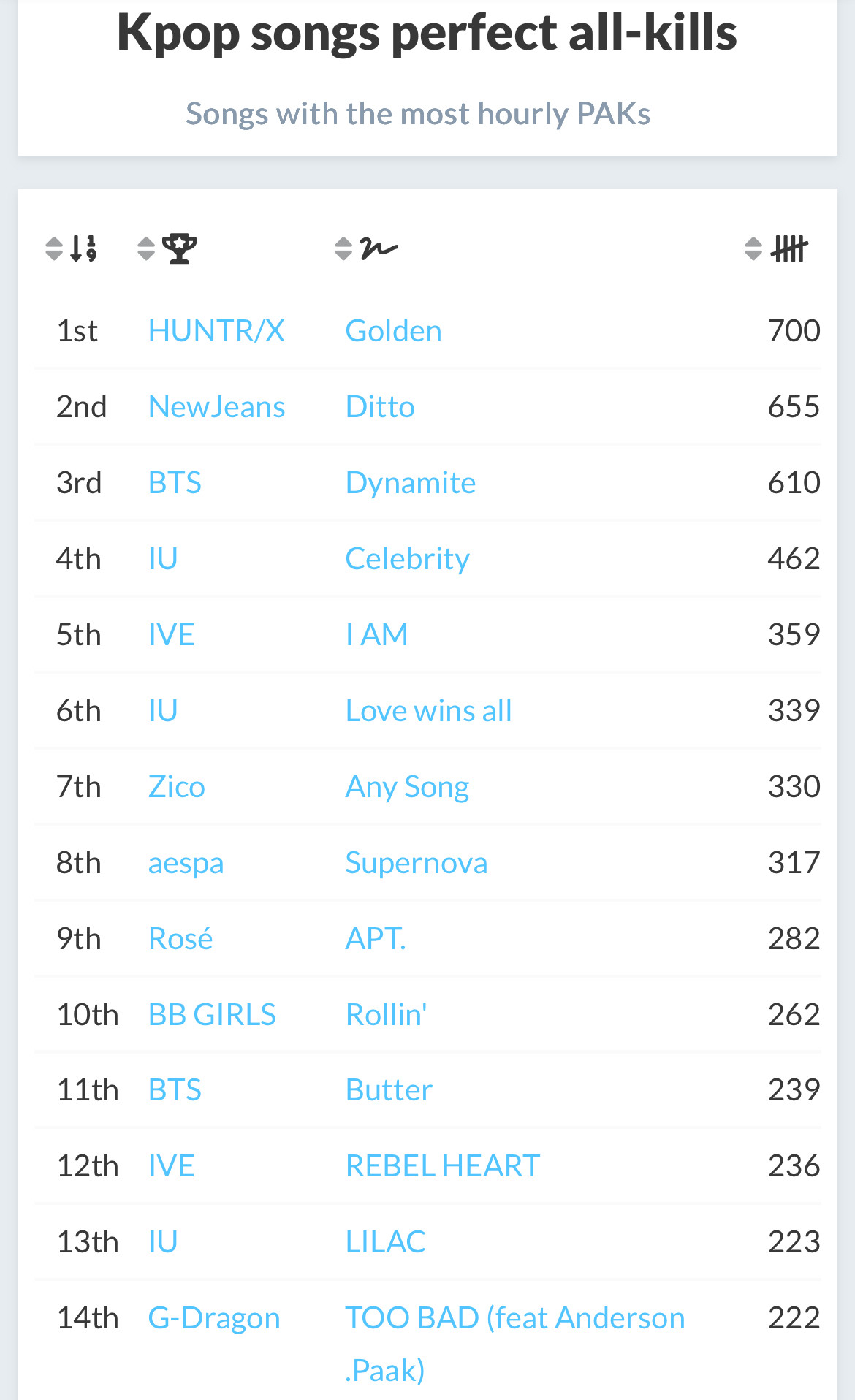
Task: Open G-Dragon artist page
Action: tap(214, 1318)
